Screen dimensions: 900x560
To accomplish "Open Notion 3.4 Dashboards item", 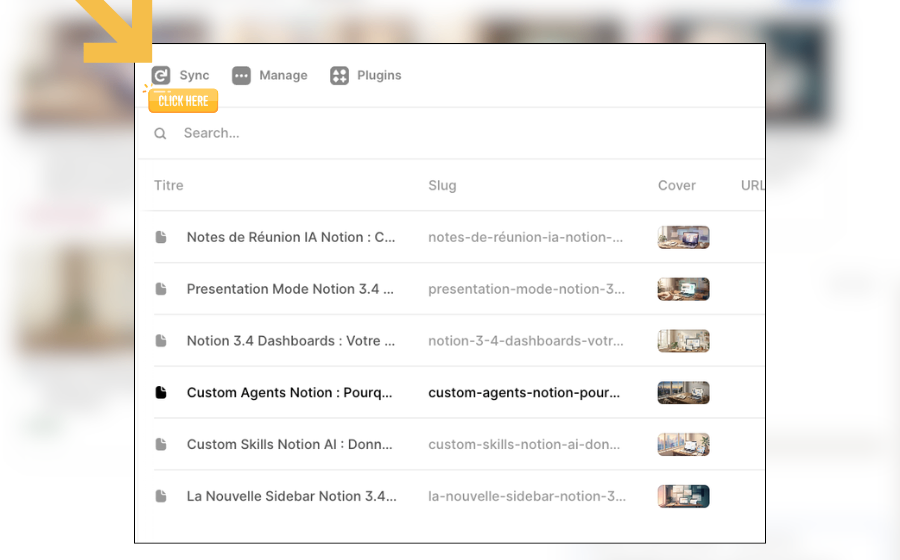I will click(x=290, y=341).
